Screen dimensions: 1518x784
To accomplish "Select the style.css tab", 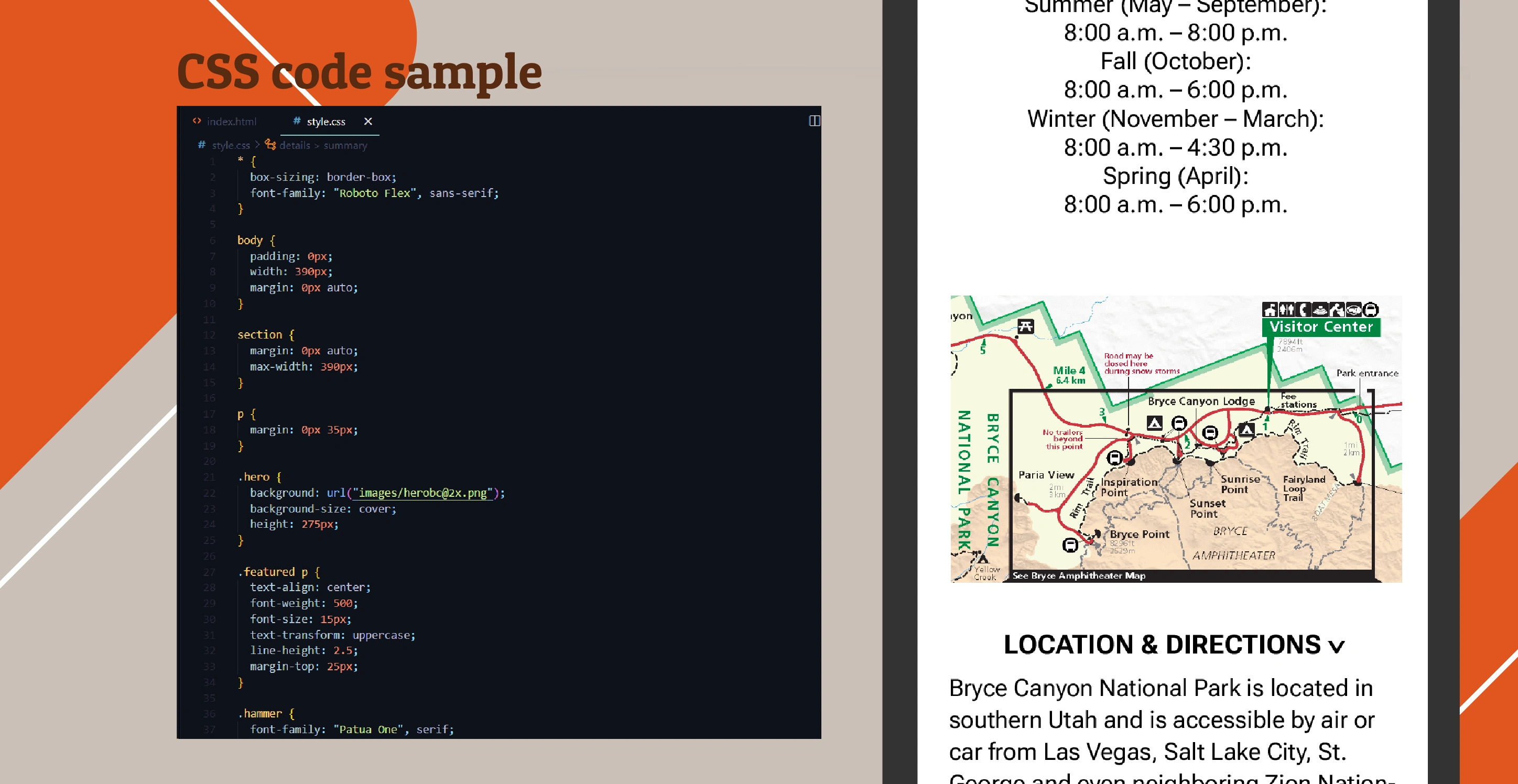I will (x=326, y=122).
